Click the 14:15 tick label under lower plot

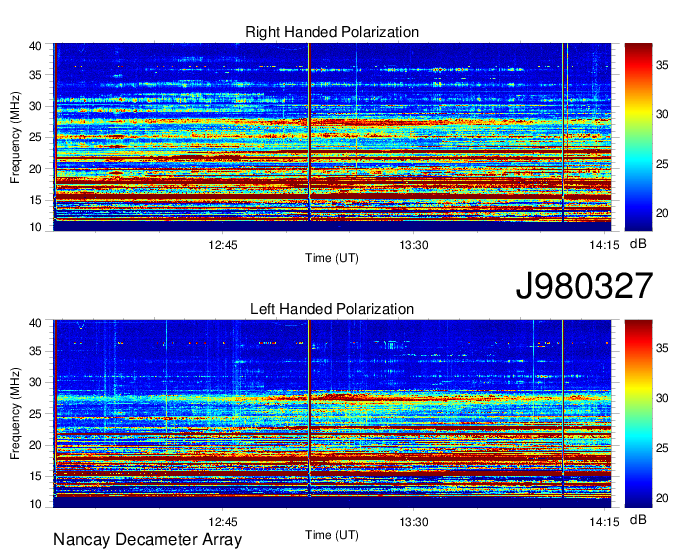[605, 522]
